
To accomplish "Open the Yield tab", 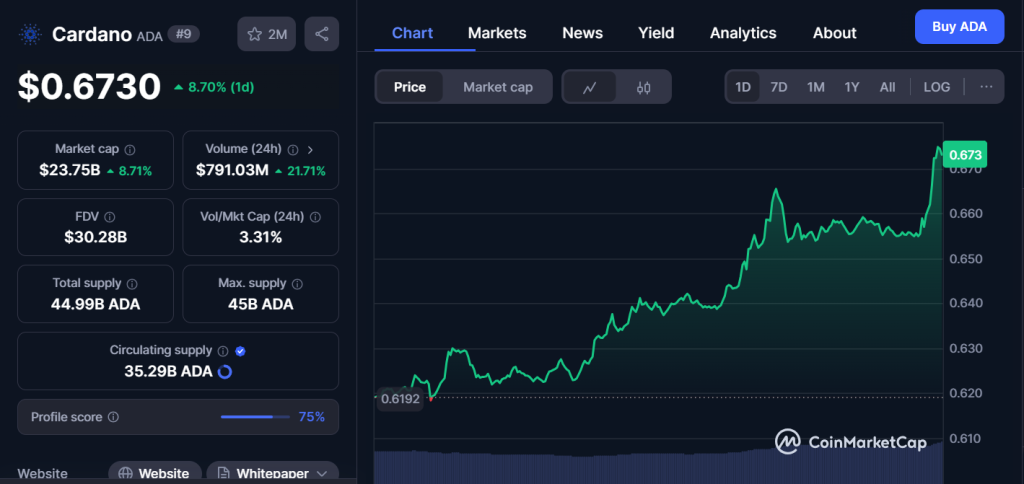I will pos(656,33).
